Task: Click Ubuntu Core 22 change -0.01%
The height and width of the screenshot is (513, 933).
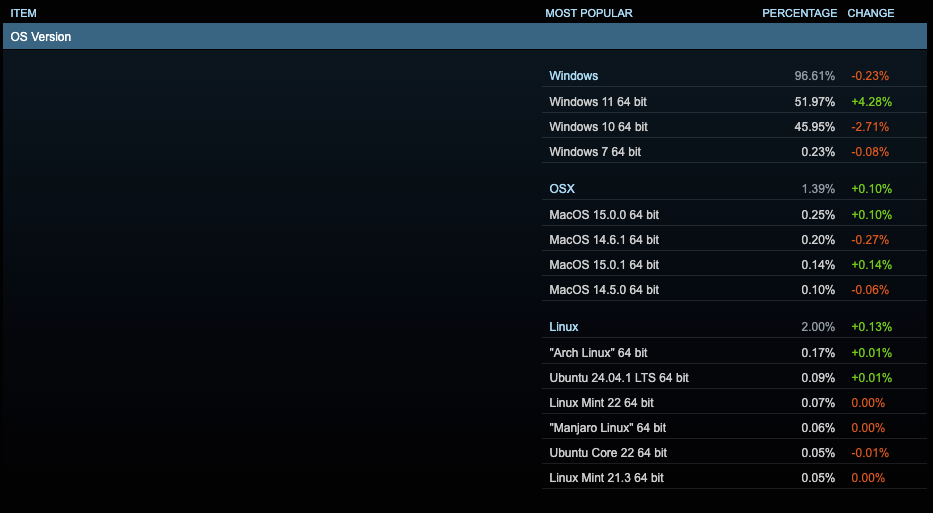Action: [x=870, y=453]
